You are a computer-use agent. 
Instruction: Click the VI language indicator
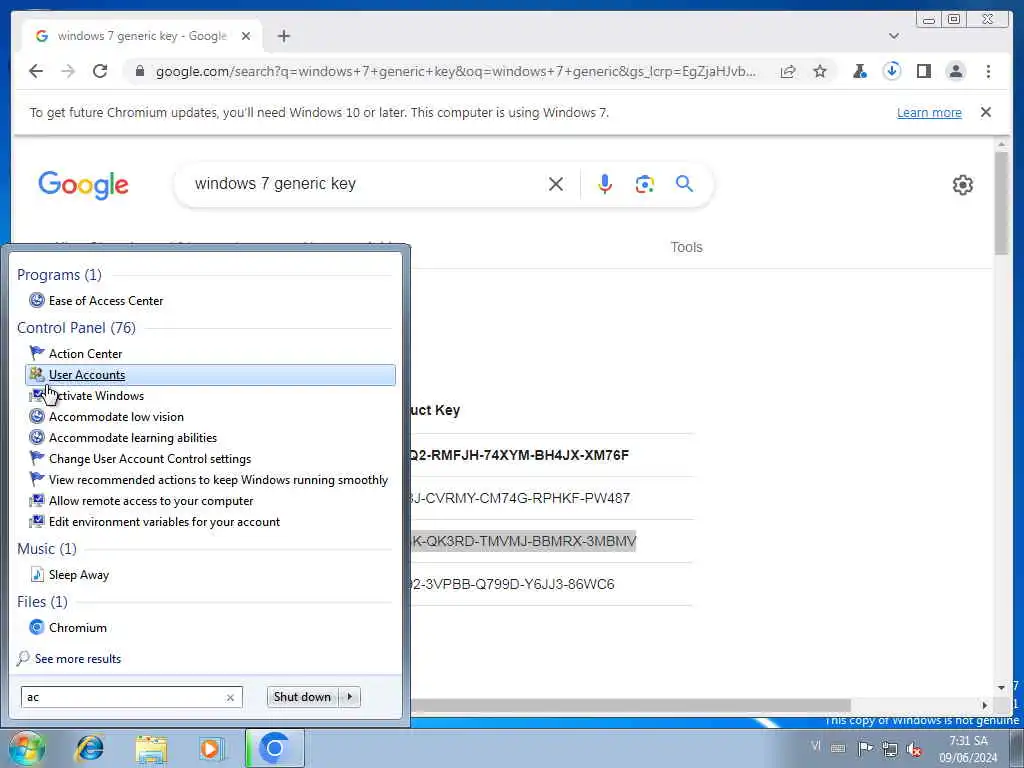[816, 746]
